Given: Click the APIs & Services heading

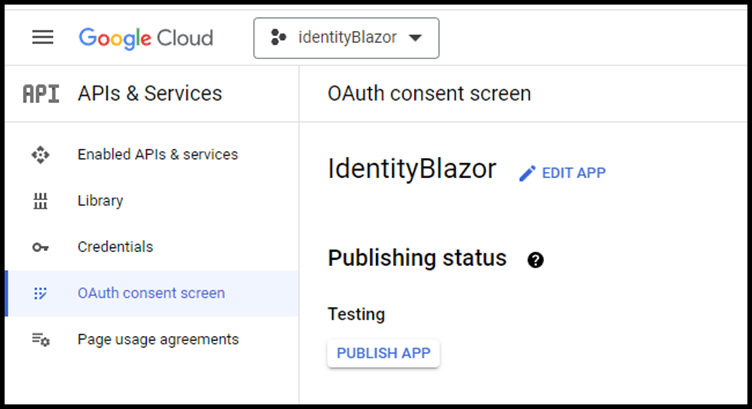Looking at the screenshot, I should pos(150,93).
